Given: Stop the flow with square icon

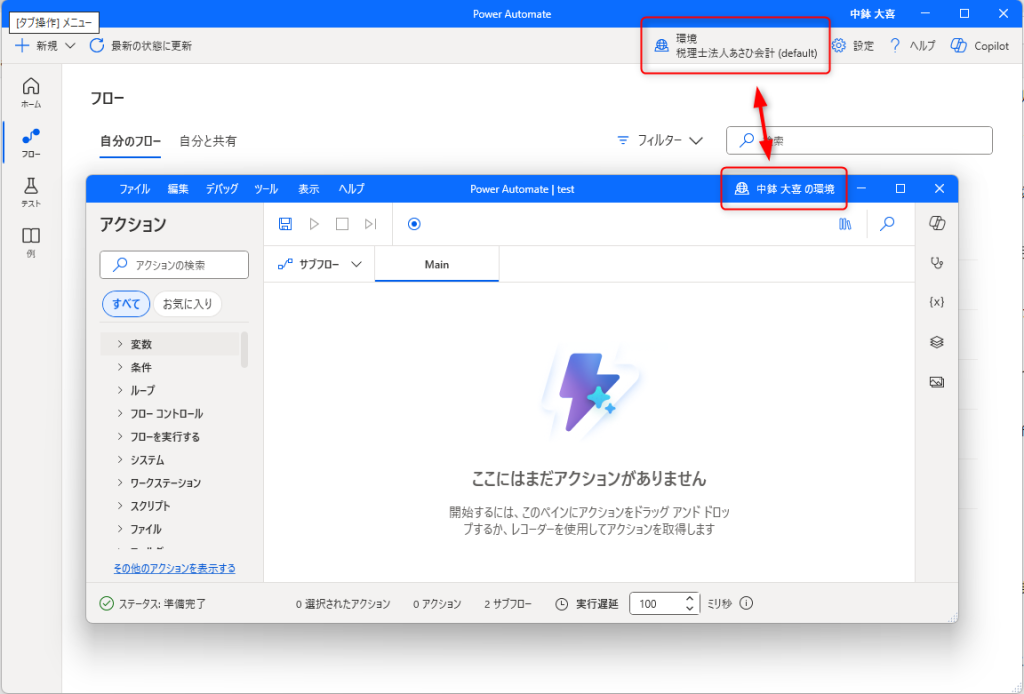Looking at the screenshot, I should pos(342,224).
